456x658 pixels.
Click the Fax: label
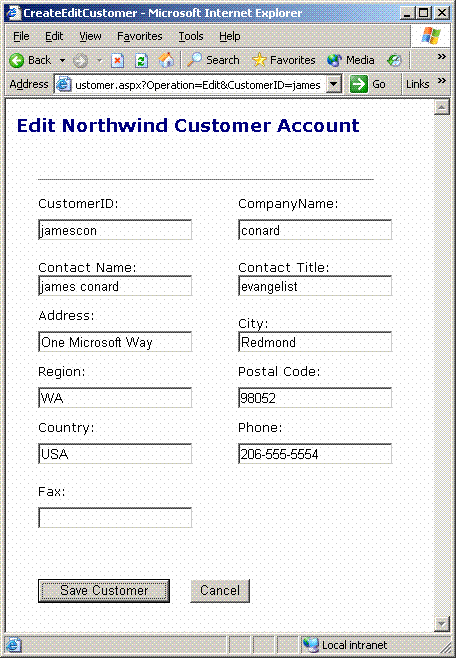point(52,492)
